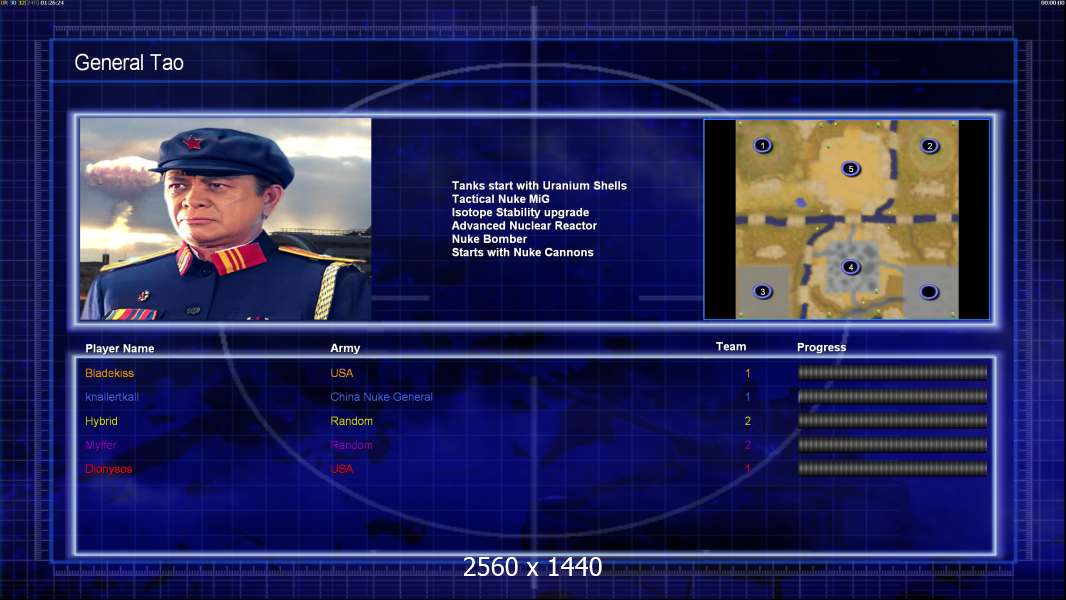Screen dimensions: 1066x600
Task: Click the Advanced Nuclear Reactor line
Action: [524, 226]
